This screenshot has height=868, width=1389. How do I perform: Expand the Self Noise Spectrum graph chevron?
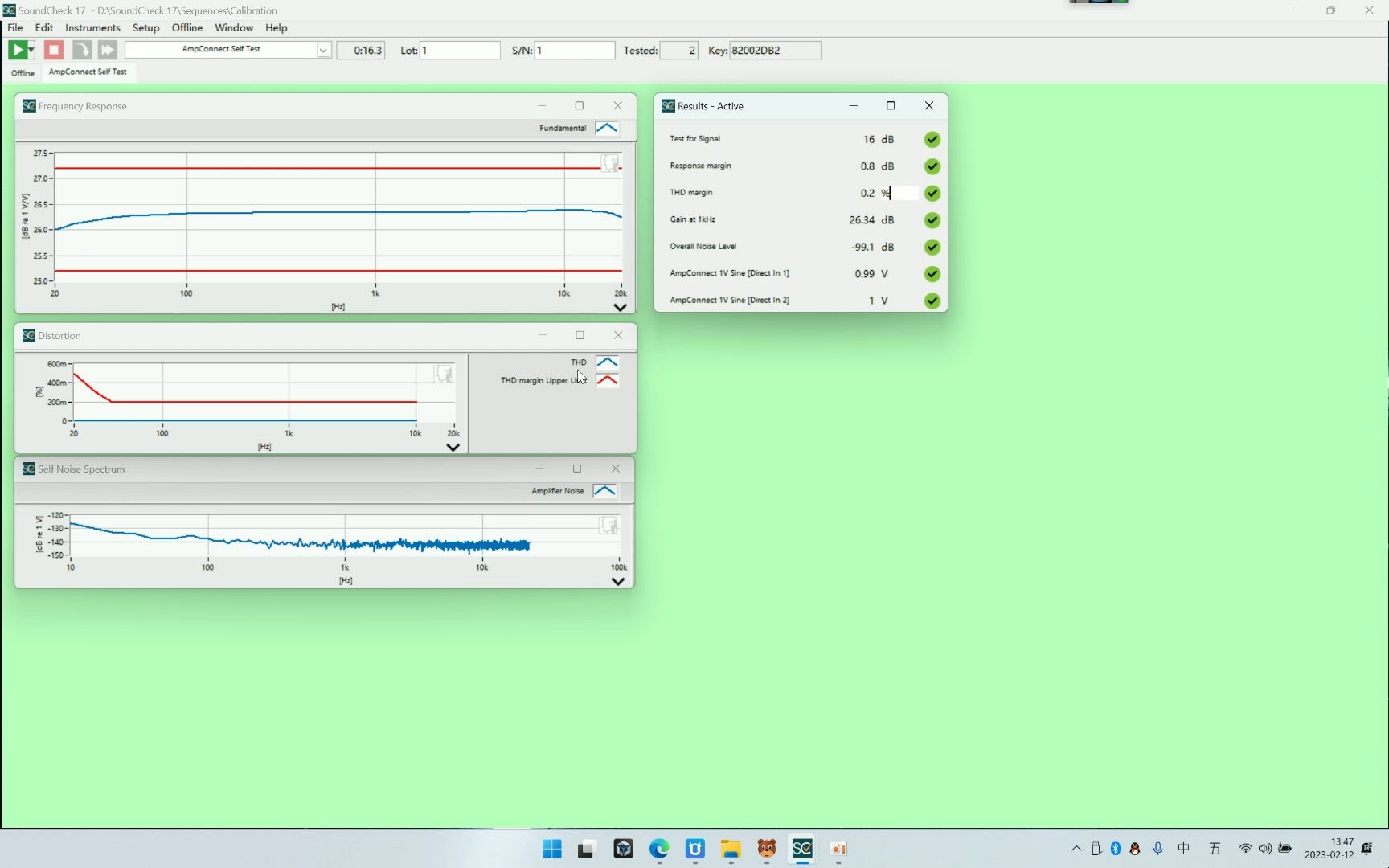pos(617,581)
